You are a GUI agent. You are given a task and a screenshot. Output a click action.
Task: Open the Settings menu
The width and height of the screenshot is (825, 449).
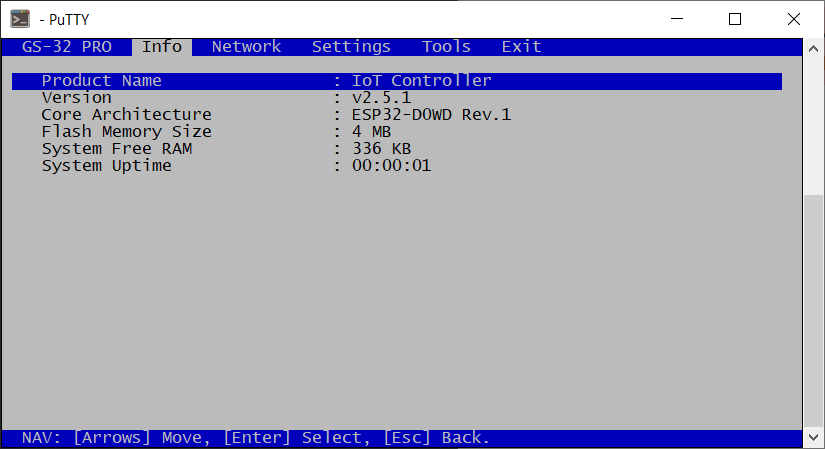[x=351, y=47]
